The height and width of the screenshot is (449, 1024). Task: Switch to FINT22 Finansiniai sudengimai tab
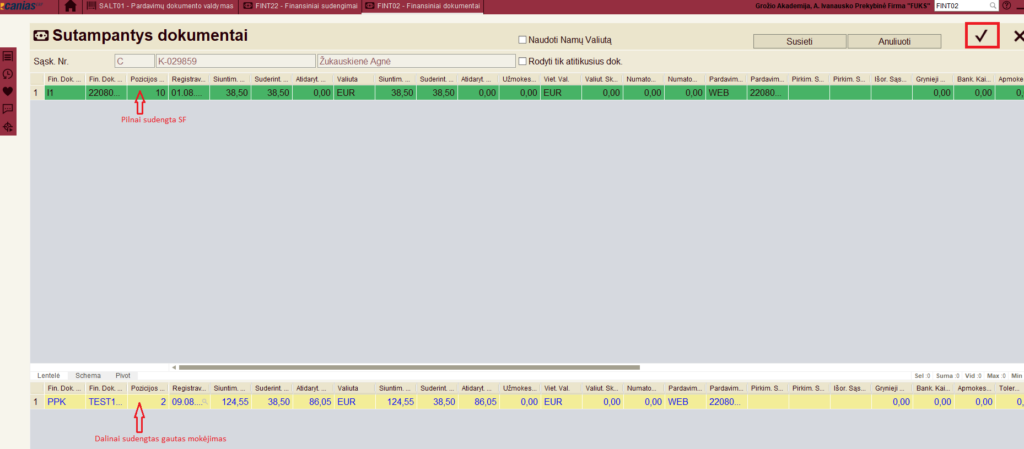tap(300, 6)
